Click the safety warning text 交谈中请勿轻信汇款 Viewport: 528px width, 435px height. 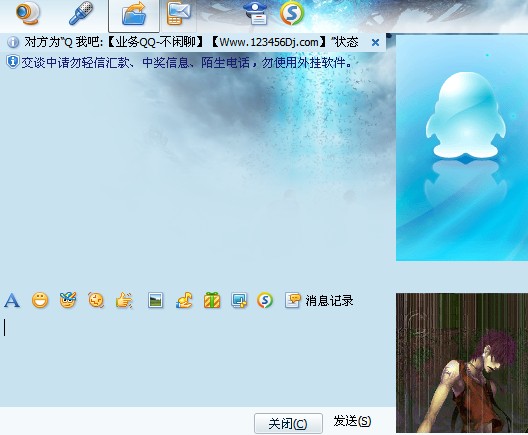coord(187,63)
